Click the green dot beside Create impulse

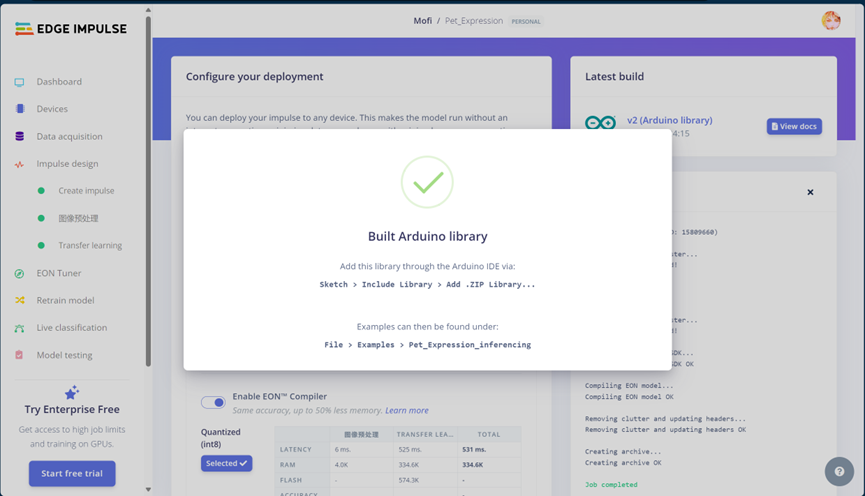[x=41, y=191]
